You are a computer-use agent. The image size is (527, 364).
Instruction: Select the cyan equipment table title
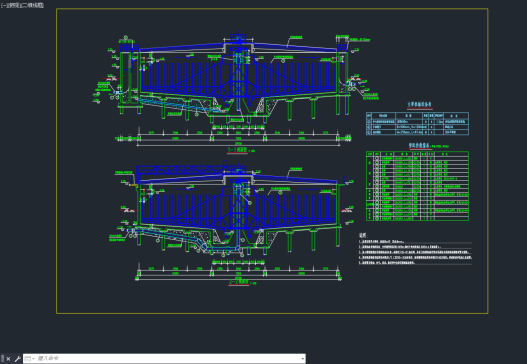coord(419,105)
